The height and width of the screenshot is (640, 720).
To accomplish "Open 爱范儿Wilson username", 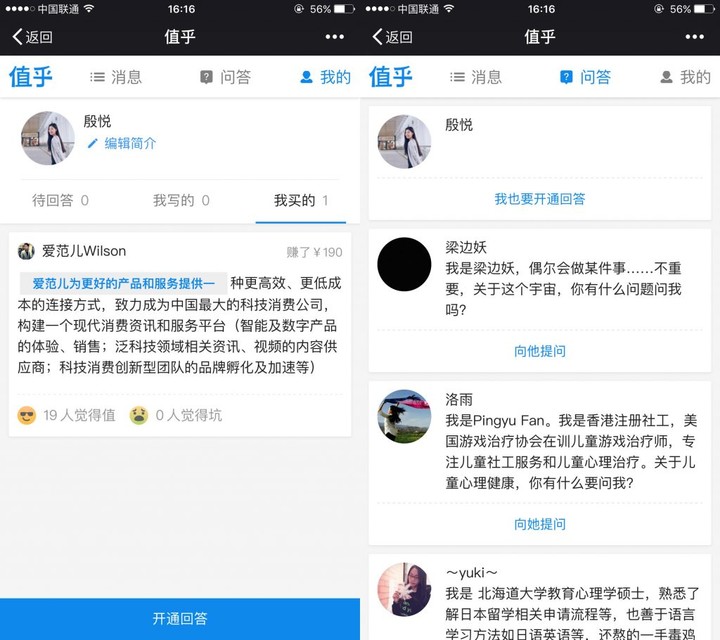I will (84, 251).
